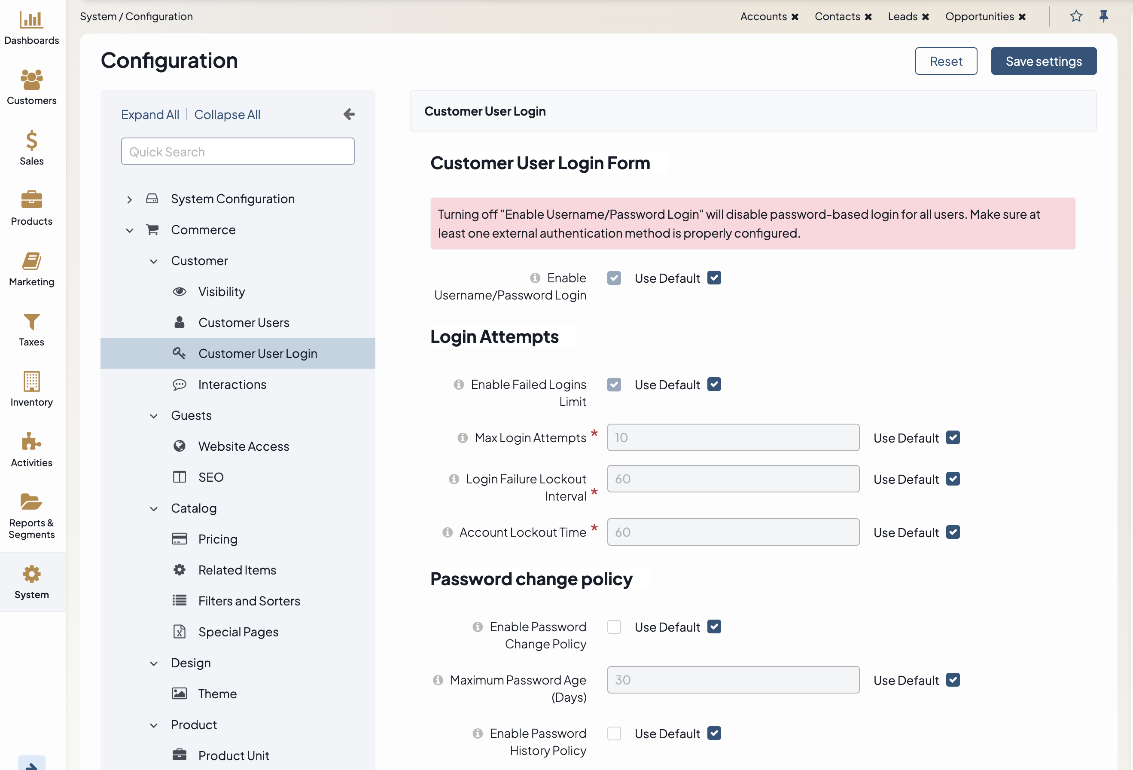
Task: Go to Sales dollar icon
Action: [x=31, y=141]
